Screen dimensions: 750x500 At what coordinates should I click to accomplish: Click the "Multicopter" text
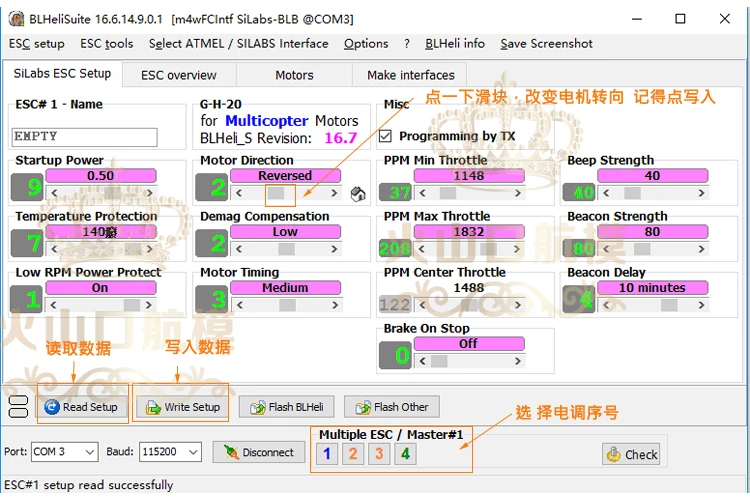pyautogui.click(x=266, y=121)
